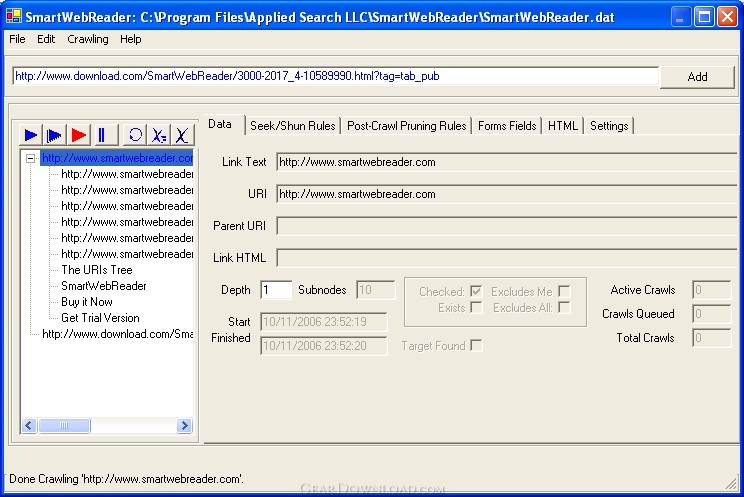
Task: Close the SmartWebReader window
Action: point(727,18)
